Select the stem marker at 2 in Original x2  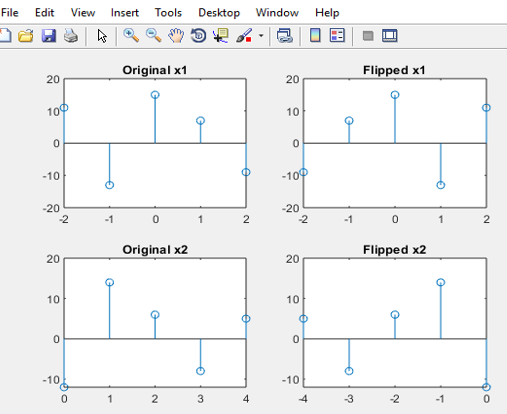(155, 315)
